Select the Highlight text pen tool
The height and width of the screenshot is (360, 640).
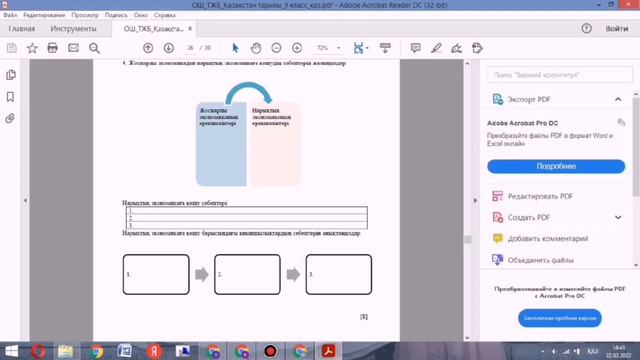click(x=436, y=48)
